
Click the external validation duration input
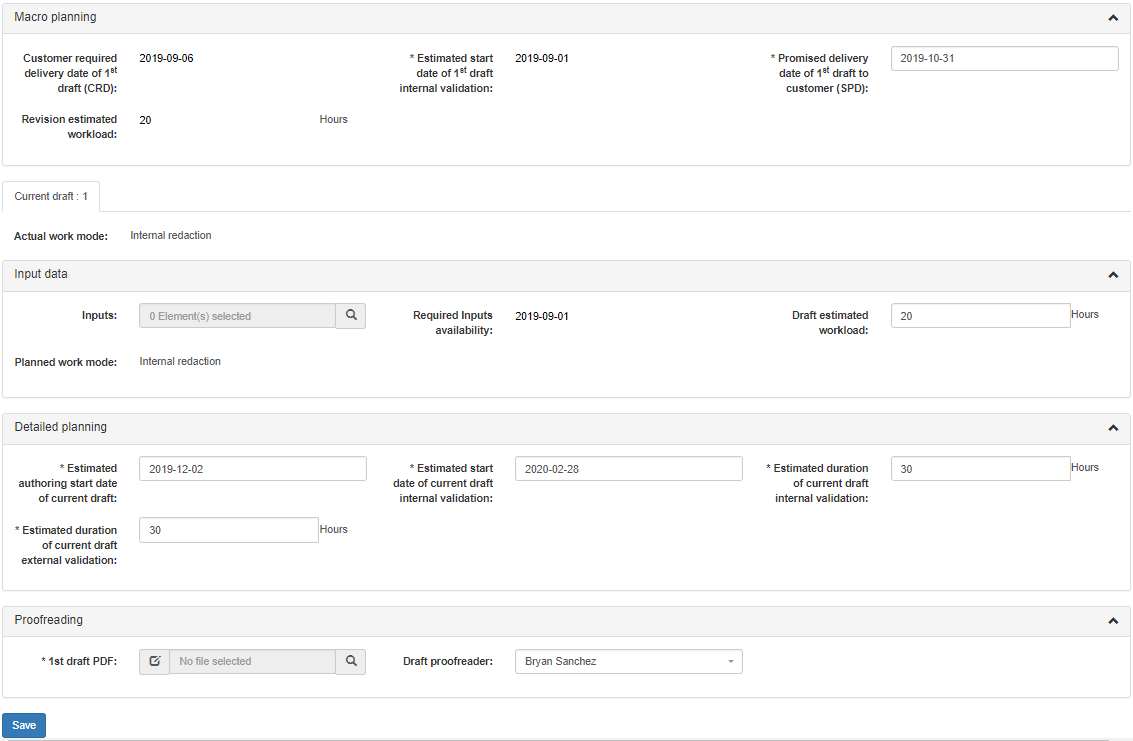tap(229, 530)
